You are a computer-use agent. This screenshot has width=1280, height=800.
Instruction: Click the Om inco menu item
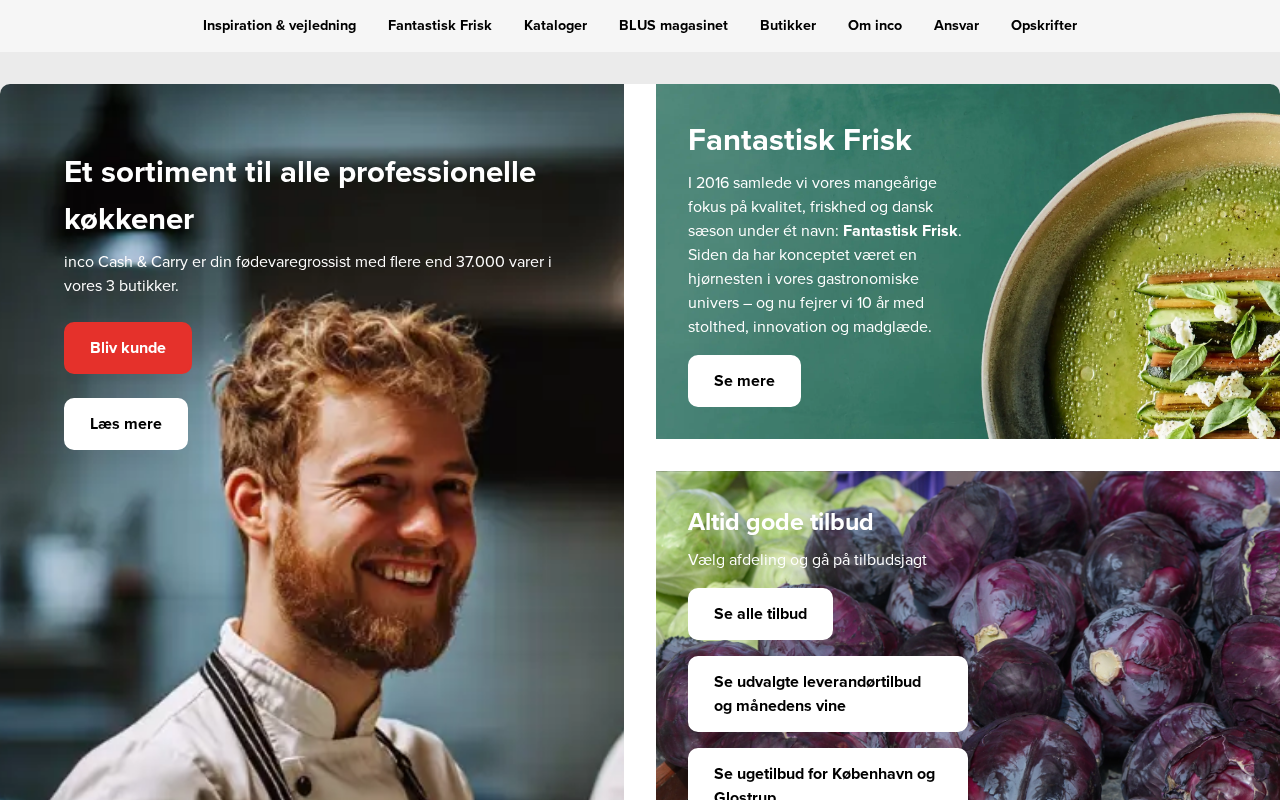pyautogui.click(x=875, y=26)
